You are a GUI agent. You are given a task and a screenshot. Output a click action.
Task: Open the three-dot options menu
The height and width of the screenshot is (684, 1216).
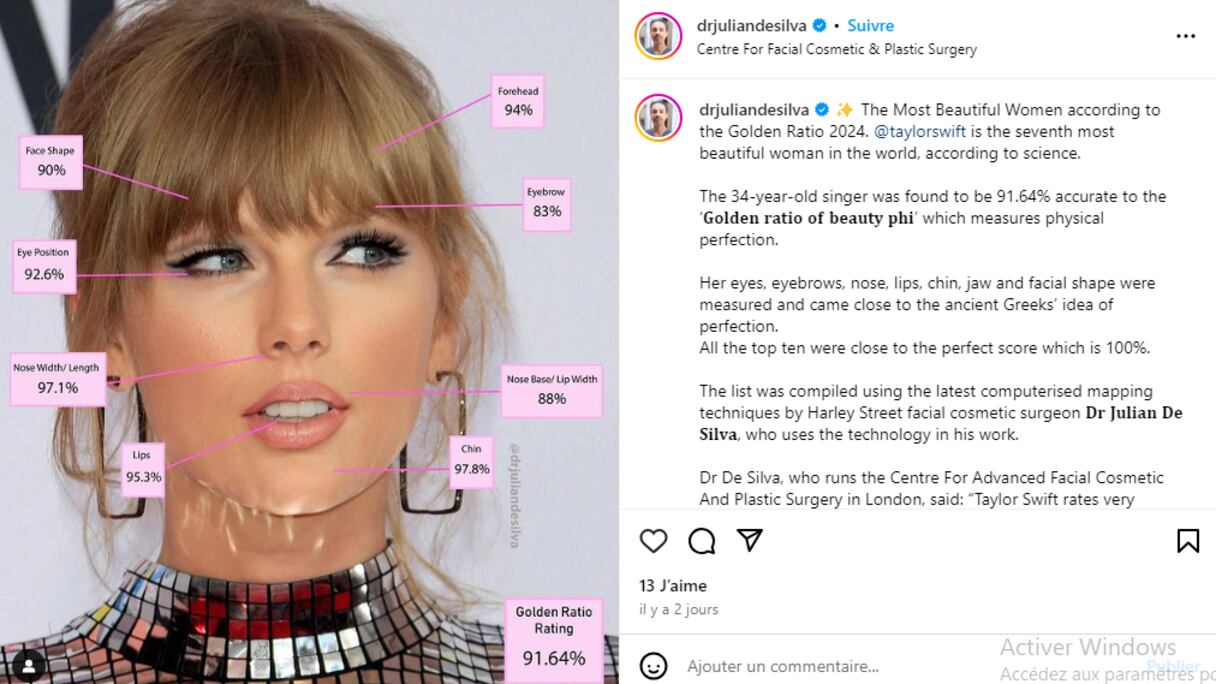point(1186,36)
